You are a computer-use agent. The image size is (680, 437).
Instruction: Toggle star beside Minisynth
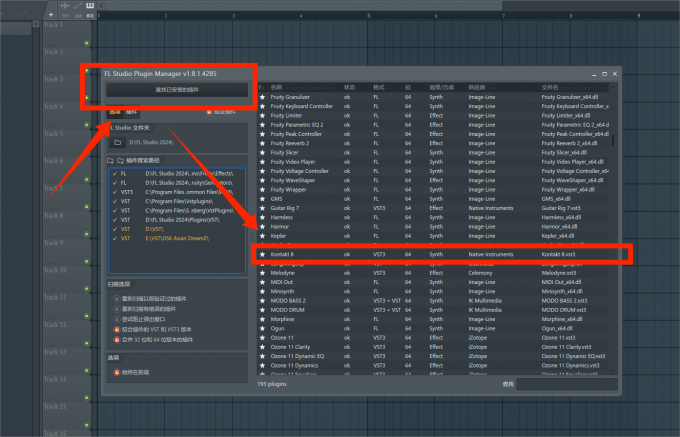262,292
